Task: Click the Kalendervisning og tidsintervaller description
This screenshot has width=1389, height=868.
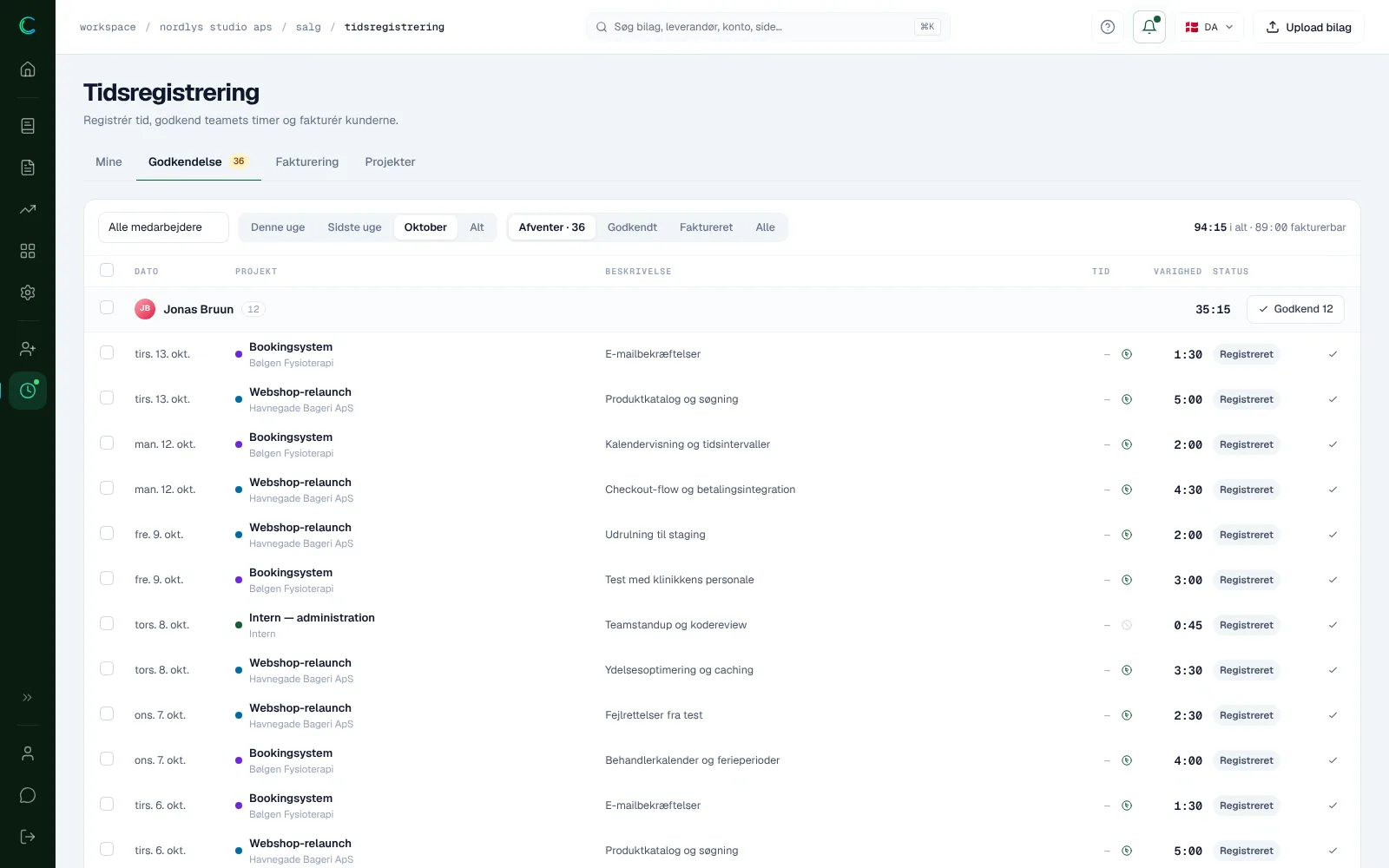Action: [688, 444]
